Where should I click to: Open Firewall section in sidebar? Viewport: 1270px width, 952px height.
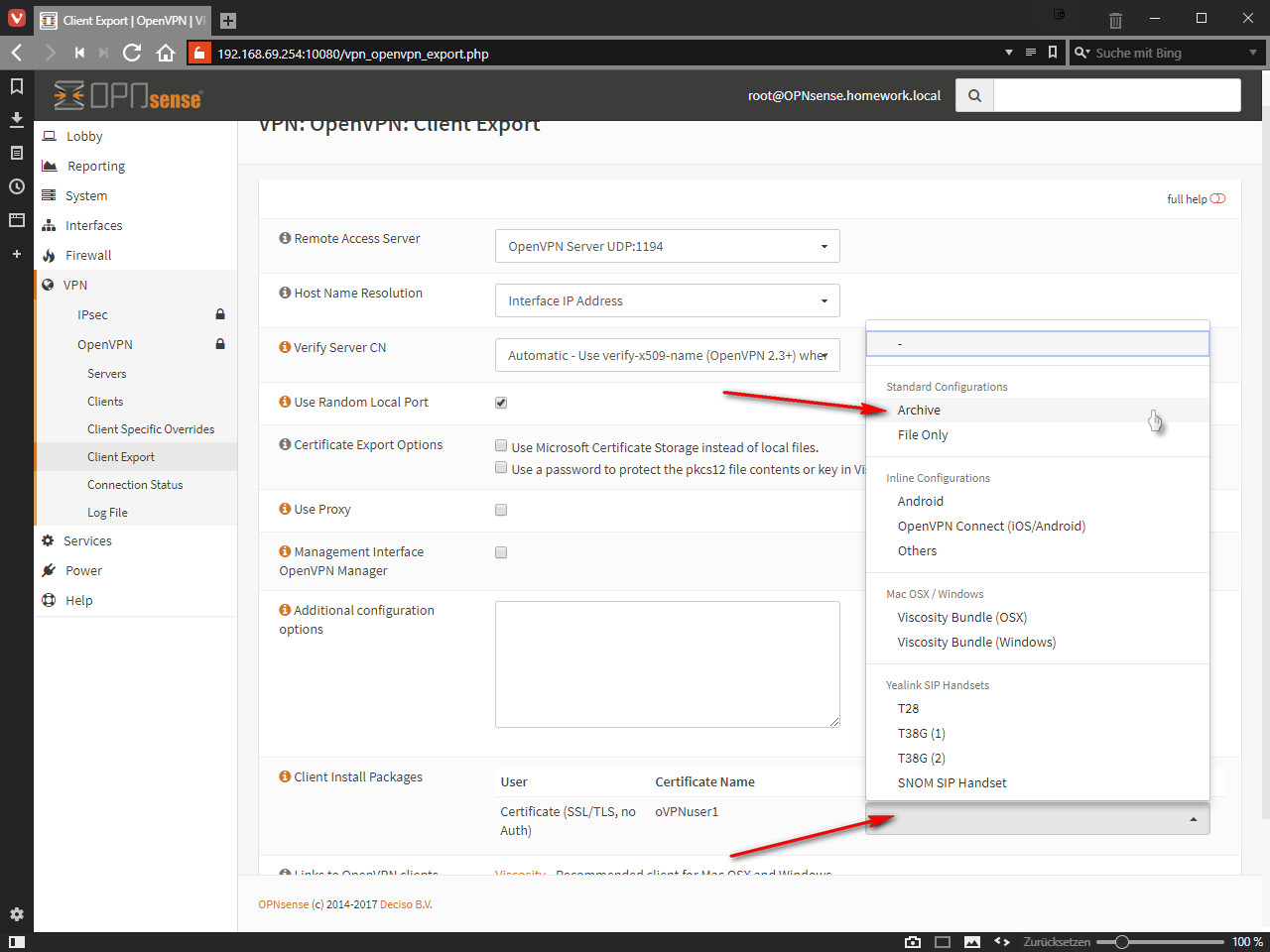click(136, 255)
